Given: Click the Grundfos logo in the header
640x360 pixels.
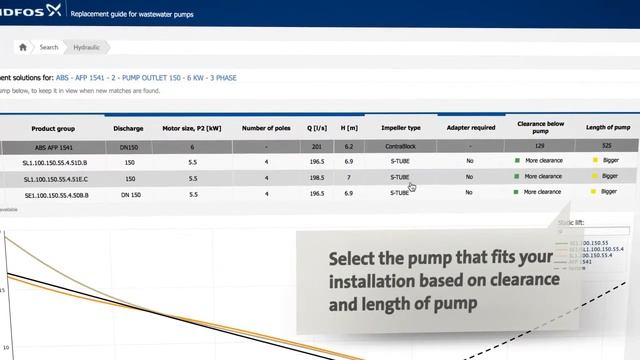Looking at the screenshot, I should click(31, 11).
